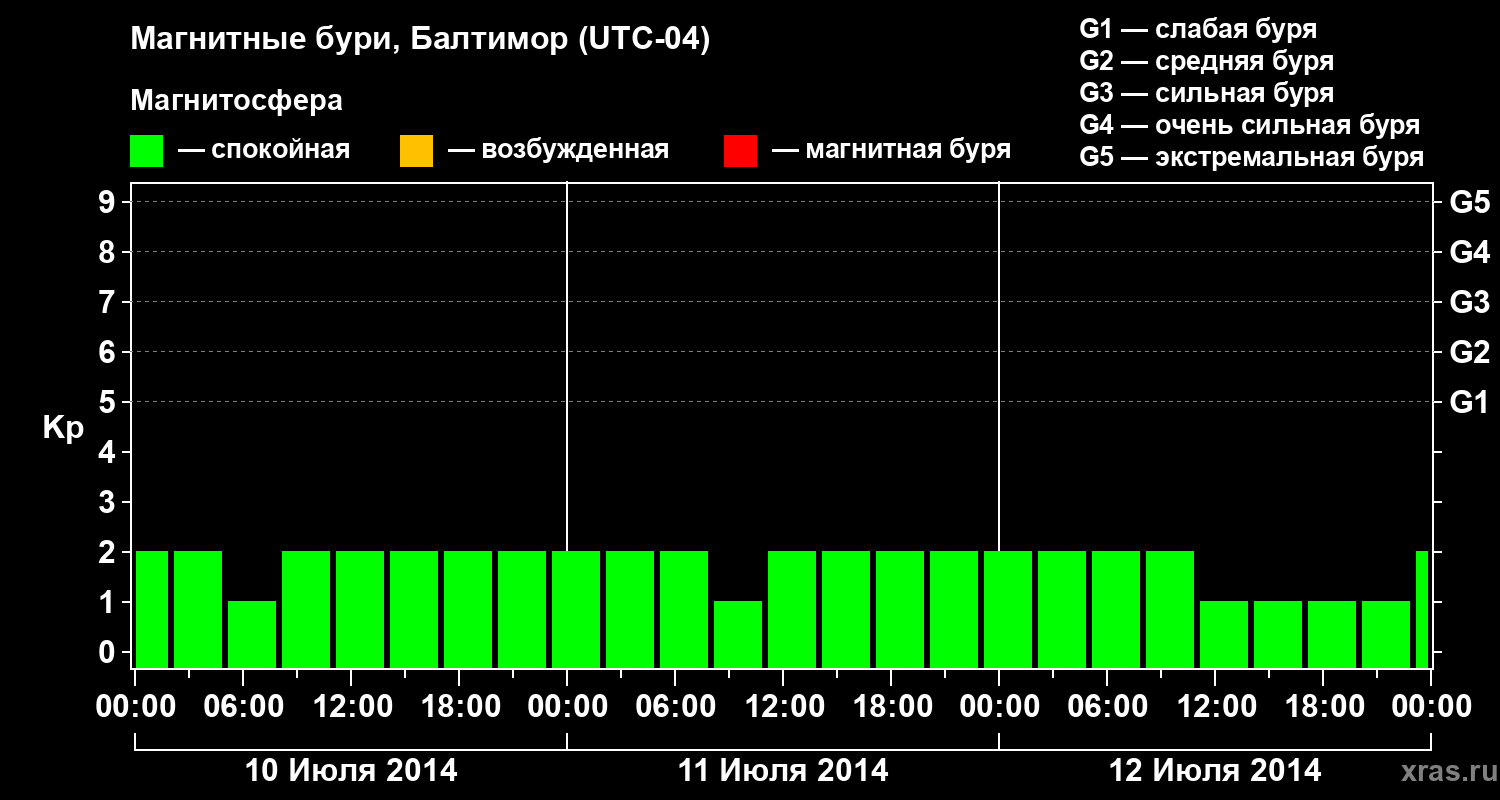The height and width of the screenshot is (800, 1500).
Task: Click the '— магнитная буря' legend label
Action: 891,151
